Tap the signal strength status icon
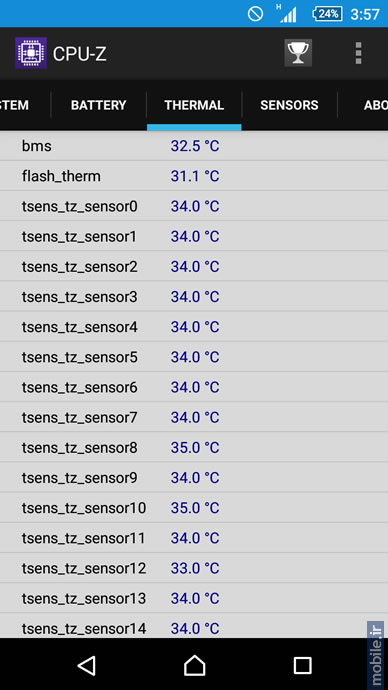Image resolution: width=388 pixels, height=690 pixels. click(x=286, y=13)
